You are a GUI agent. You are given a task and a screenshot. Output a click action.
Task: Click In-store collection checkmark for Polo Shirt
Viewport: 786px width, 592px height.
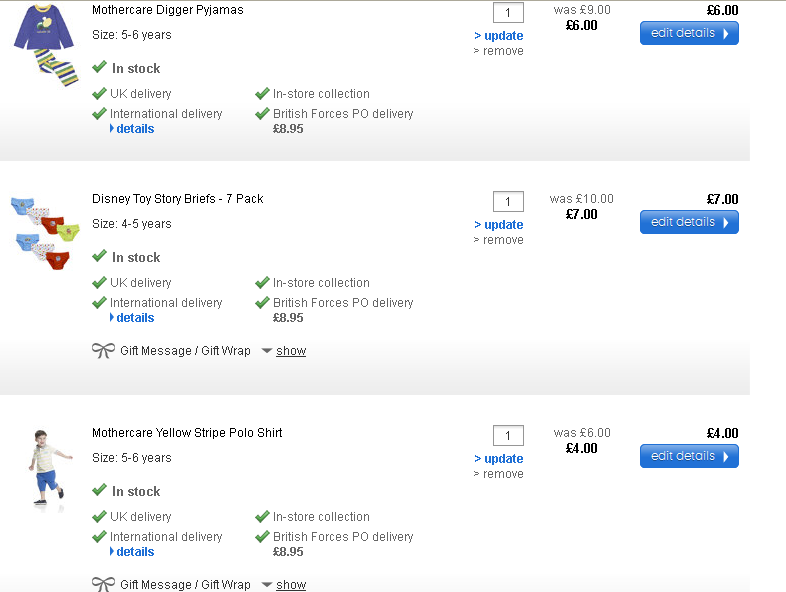click(x=262, y=516)
